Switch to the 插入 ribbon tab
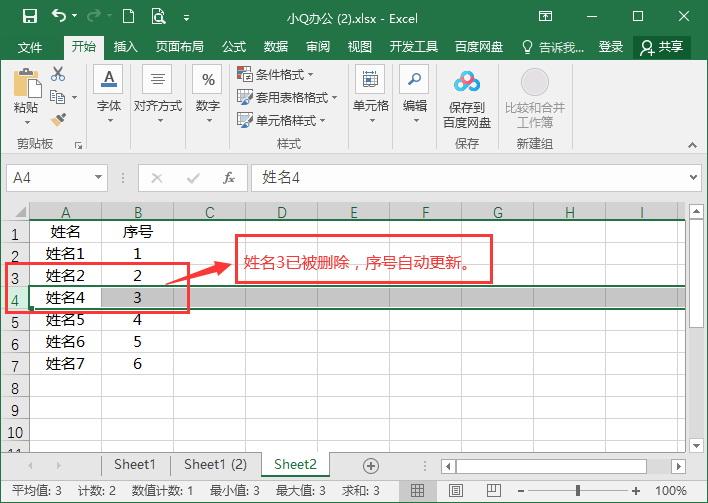 (x=125, y=47)
